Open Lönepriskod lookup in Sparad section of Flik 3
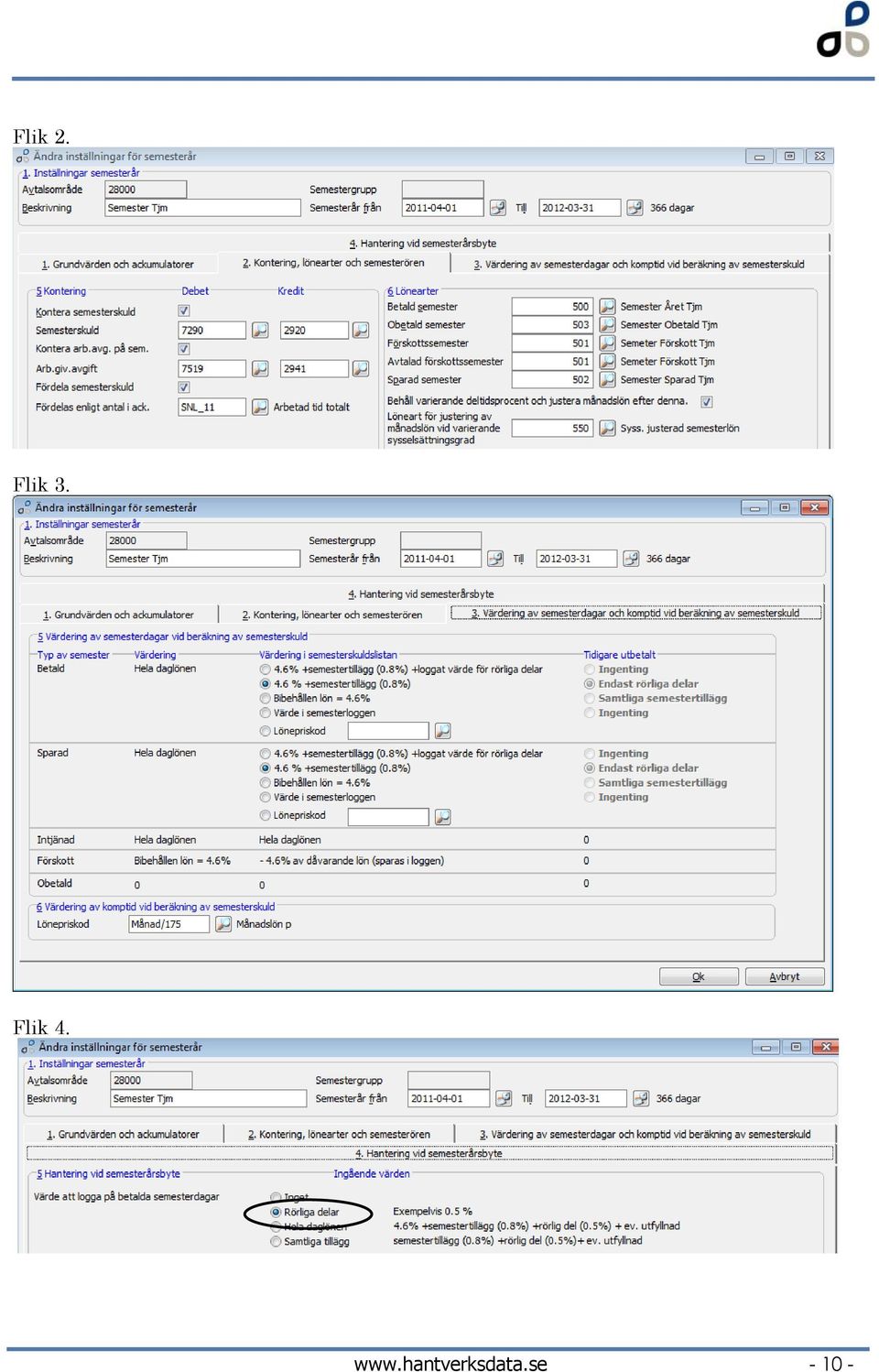The height and width of the screenshot is (1372, 879). [x=442, y=816]
